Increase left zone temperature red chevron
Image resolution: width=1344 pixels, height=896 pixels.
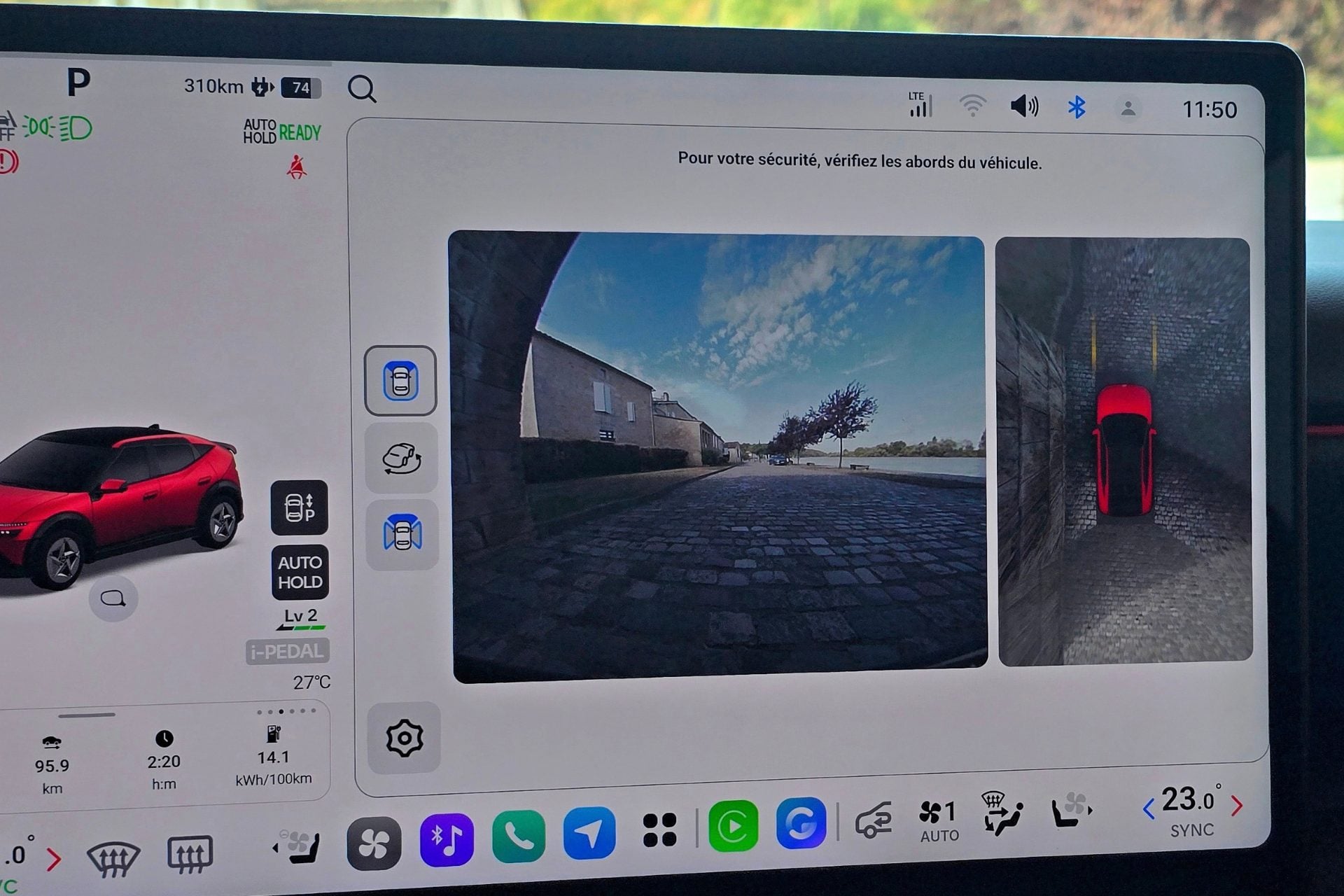[54, 860]
